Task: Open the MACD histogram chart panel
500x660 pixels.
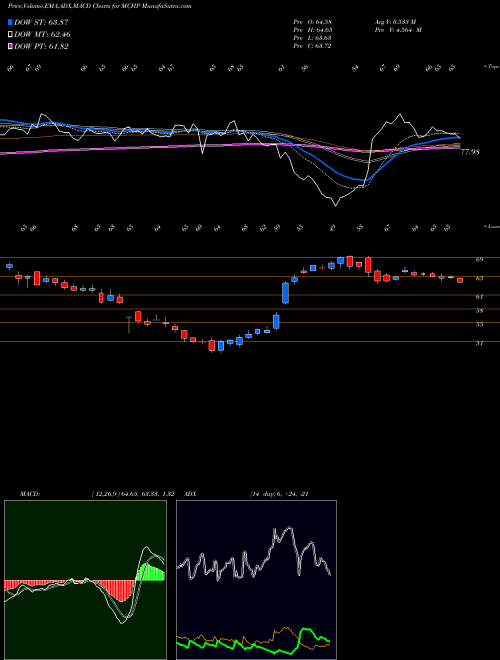Action: 85,580
